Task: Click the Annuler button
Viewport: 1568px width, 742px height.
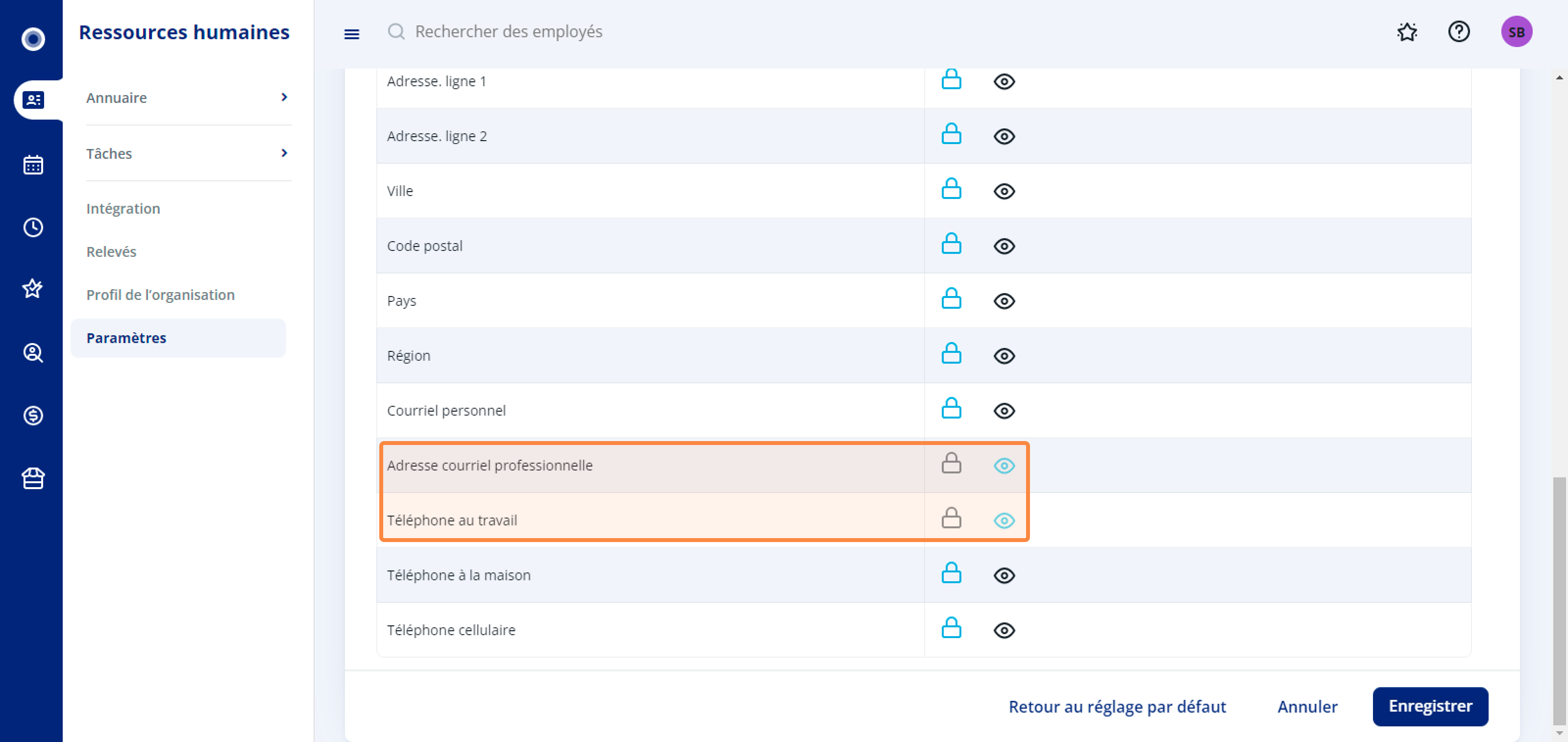Action: coord(1307,706)
